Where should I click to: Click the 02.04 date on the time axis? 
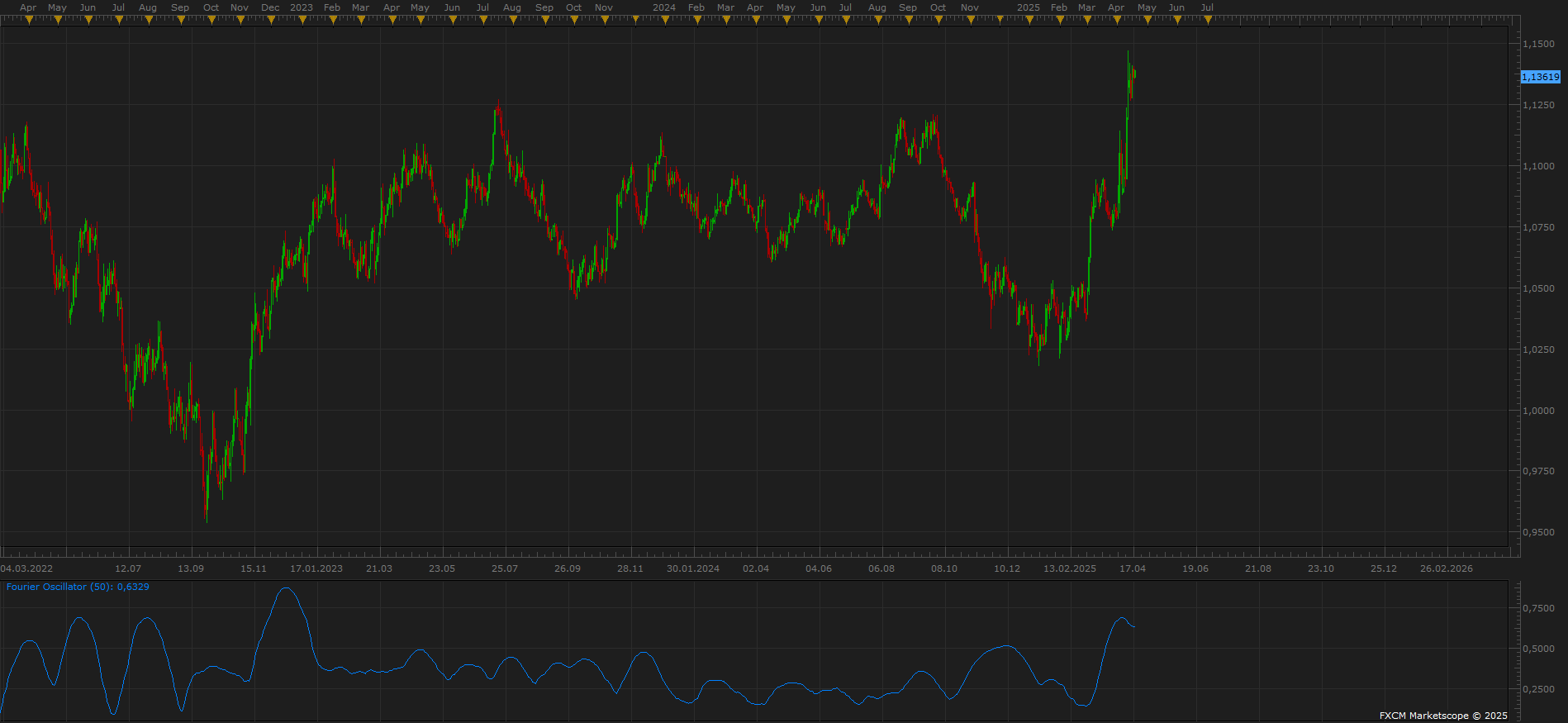[756, 568]
